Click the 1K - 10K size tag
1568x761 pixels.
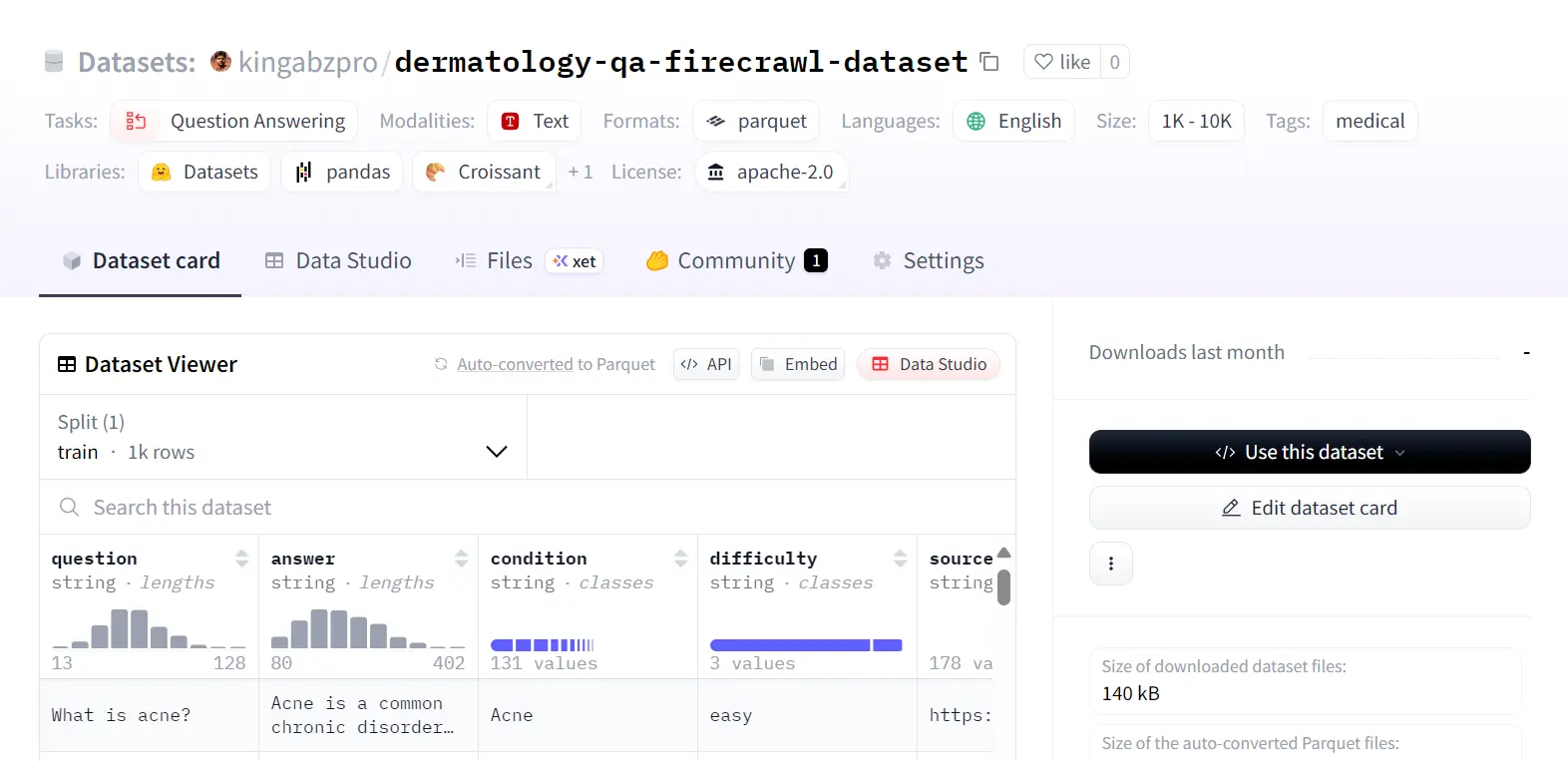pos(1196,121)
